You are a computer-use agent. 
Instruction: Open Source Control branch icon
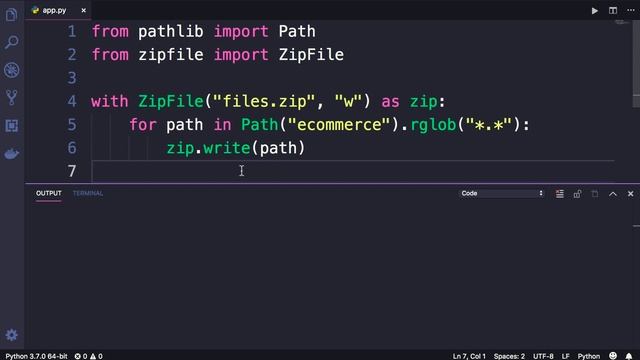coord(11,98)
